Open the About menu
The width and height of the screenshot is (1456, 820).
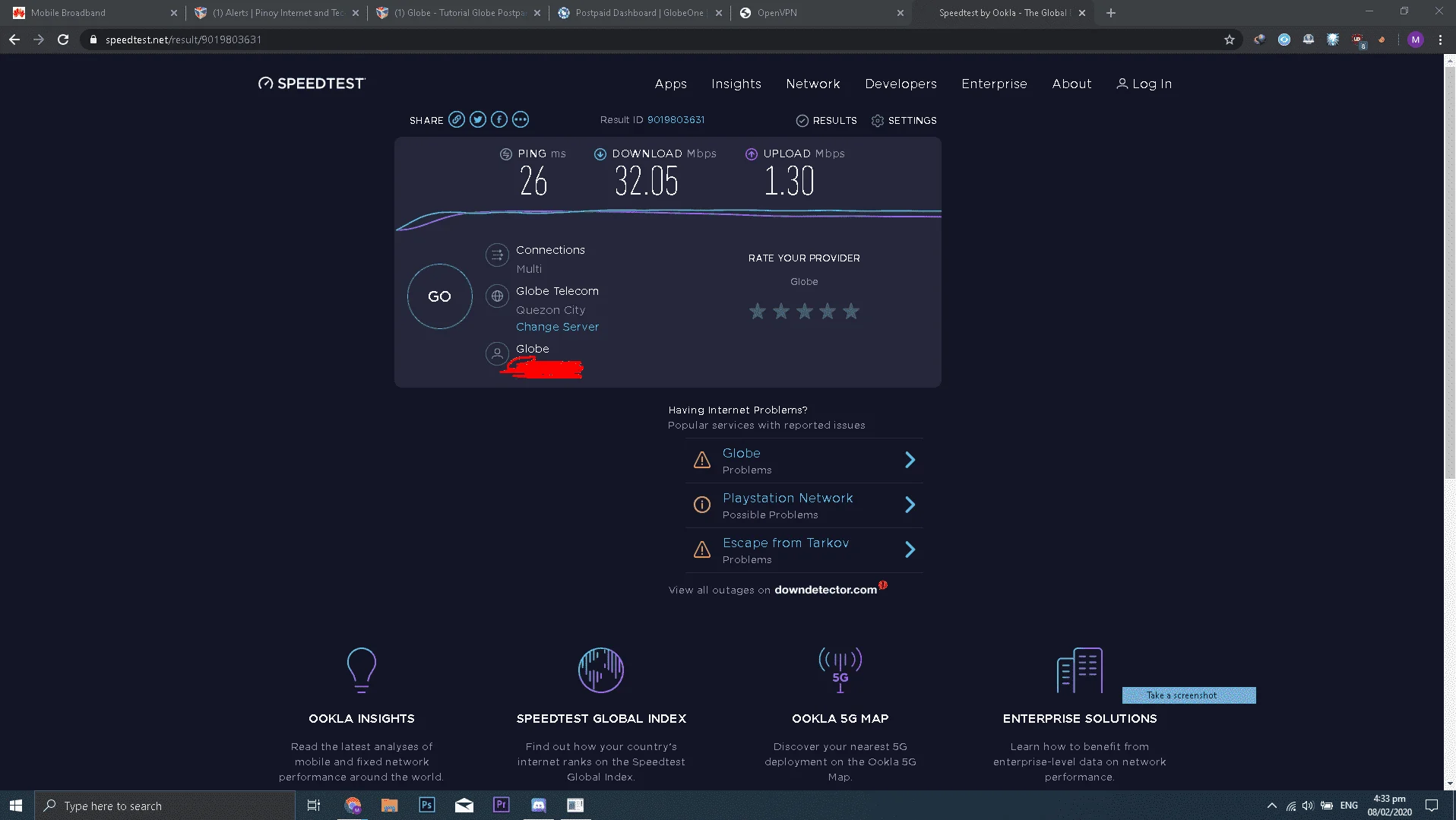coord(1071,84)
